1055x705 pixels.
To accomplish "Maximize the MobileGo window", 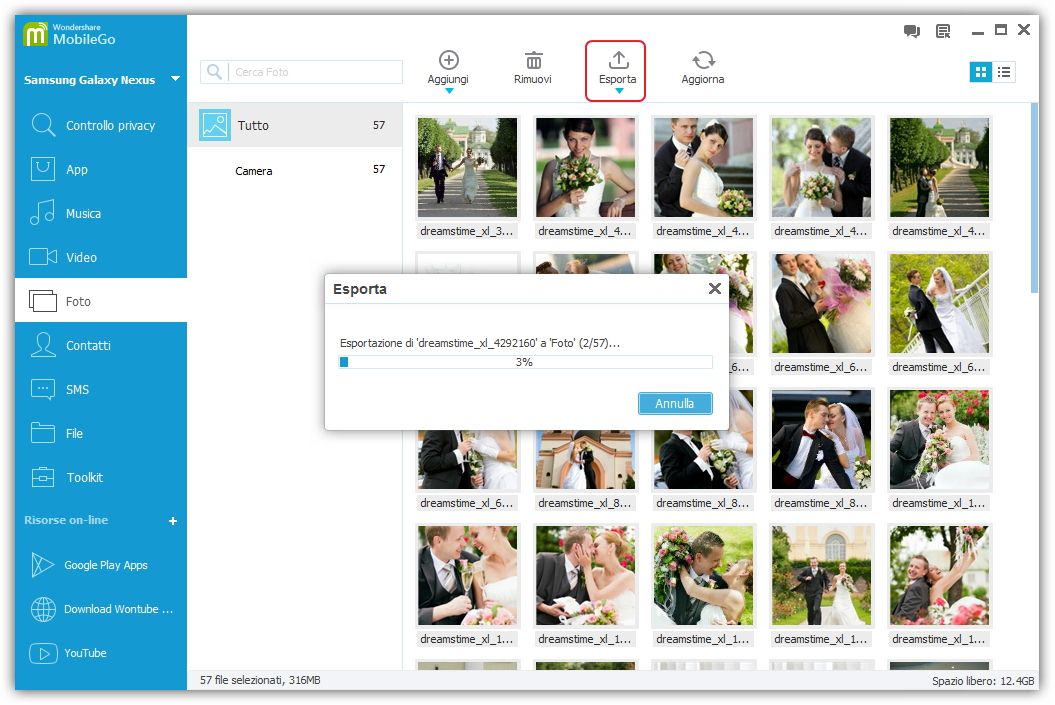I will [x=1001, y=30].
